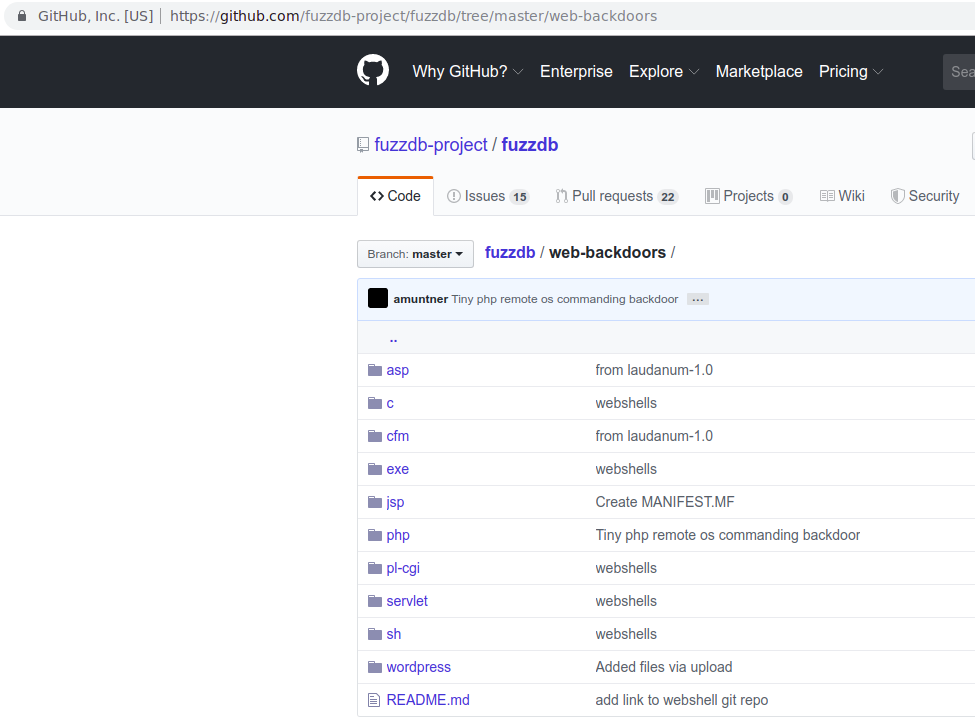The width and height of the screenshot is (975, 724).
Task: Click the asp folder icon
Action: coord(375,370)
